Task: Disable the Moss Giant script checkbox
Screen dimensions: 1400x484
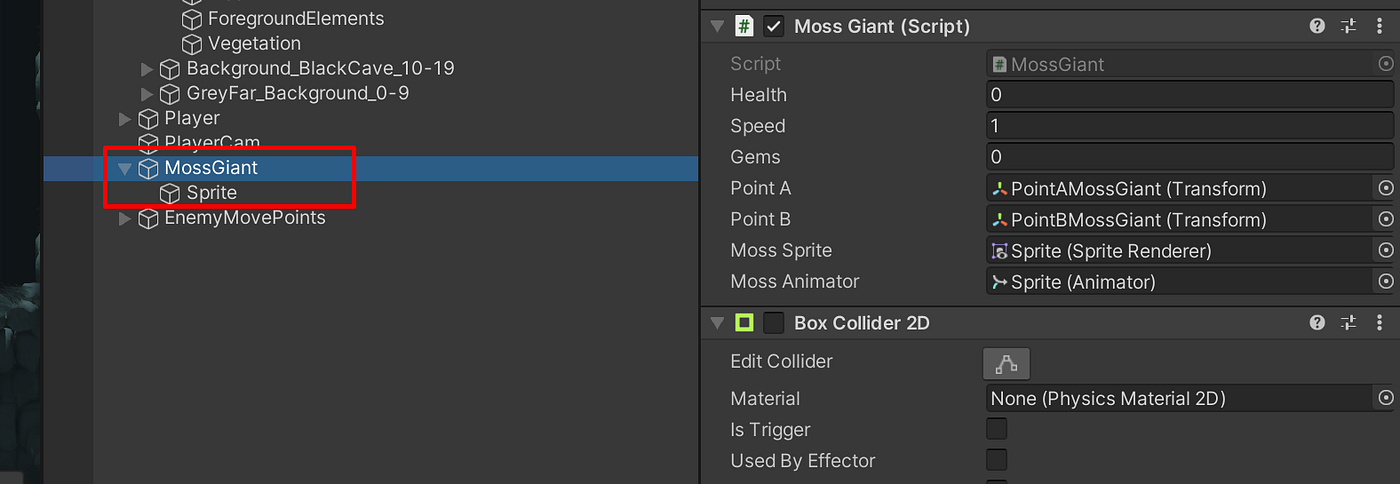Action: [773, 27]
